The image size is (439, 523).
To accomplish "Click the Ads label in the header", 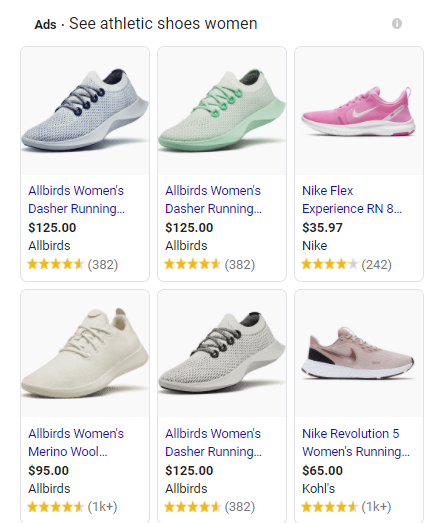I will point(45,25).
